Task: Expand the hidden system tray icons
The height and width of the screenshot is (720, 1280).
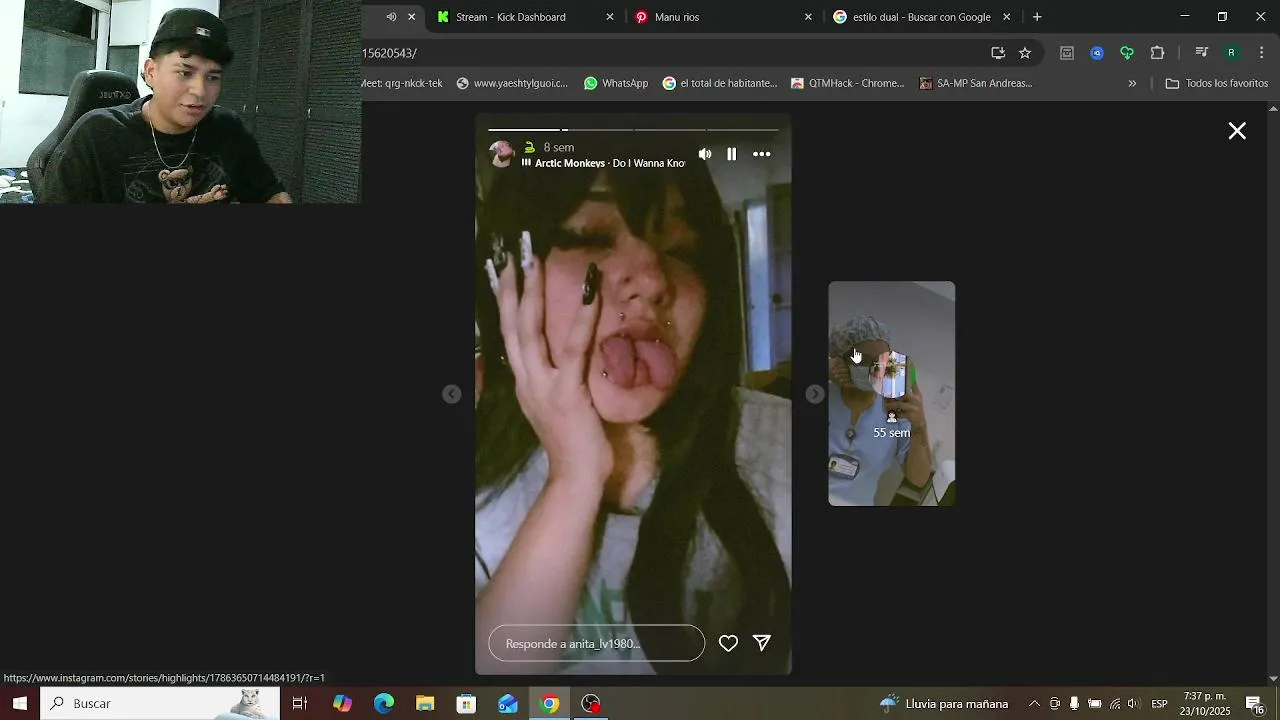Action: coord(1034,703)
